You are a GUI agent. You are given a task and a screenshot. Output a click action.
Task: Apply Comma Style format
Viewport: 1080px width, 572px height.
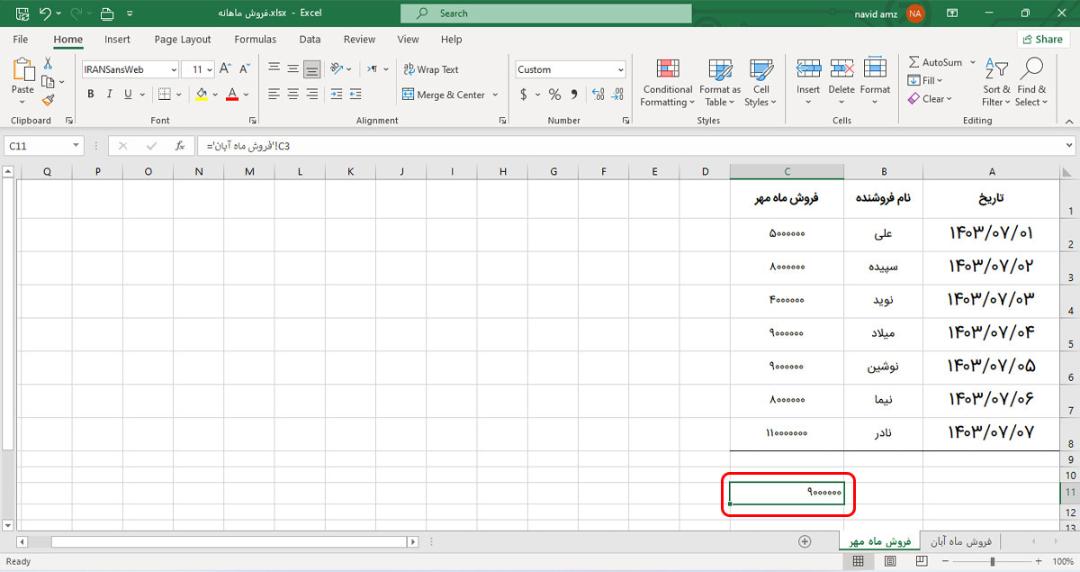574,94
